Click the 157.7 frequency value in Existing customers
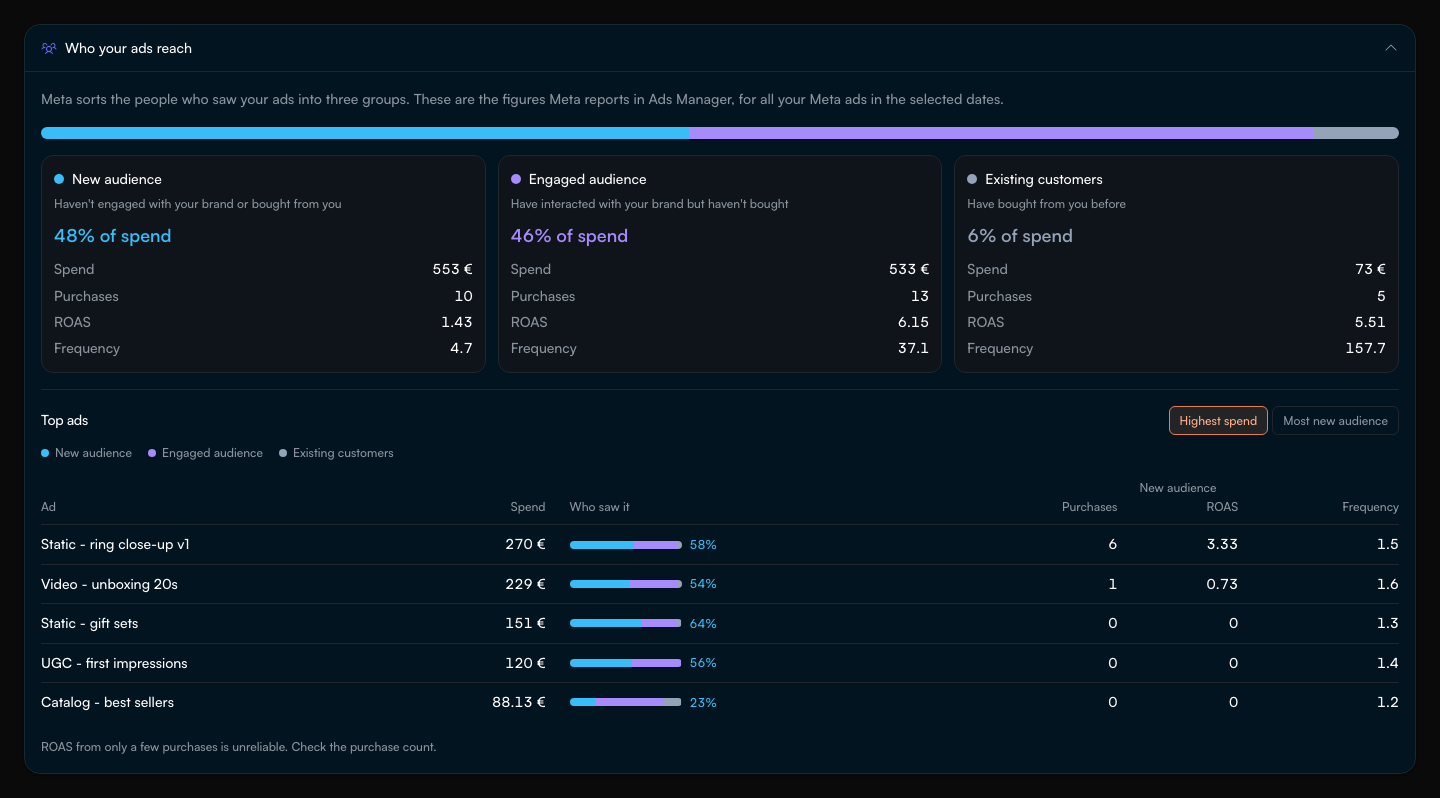Screen dimensions: 1440x798 click(x=1366, y=348)
